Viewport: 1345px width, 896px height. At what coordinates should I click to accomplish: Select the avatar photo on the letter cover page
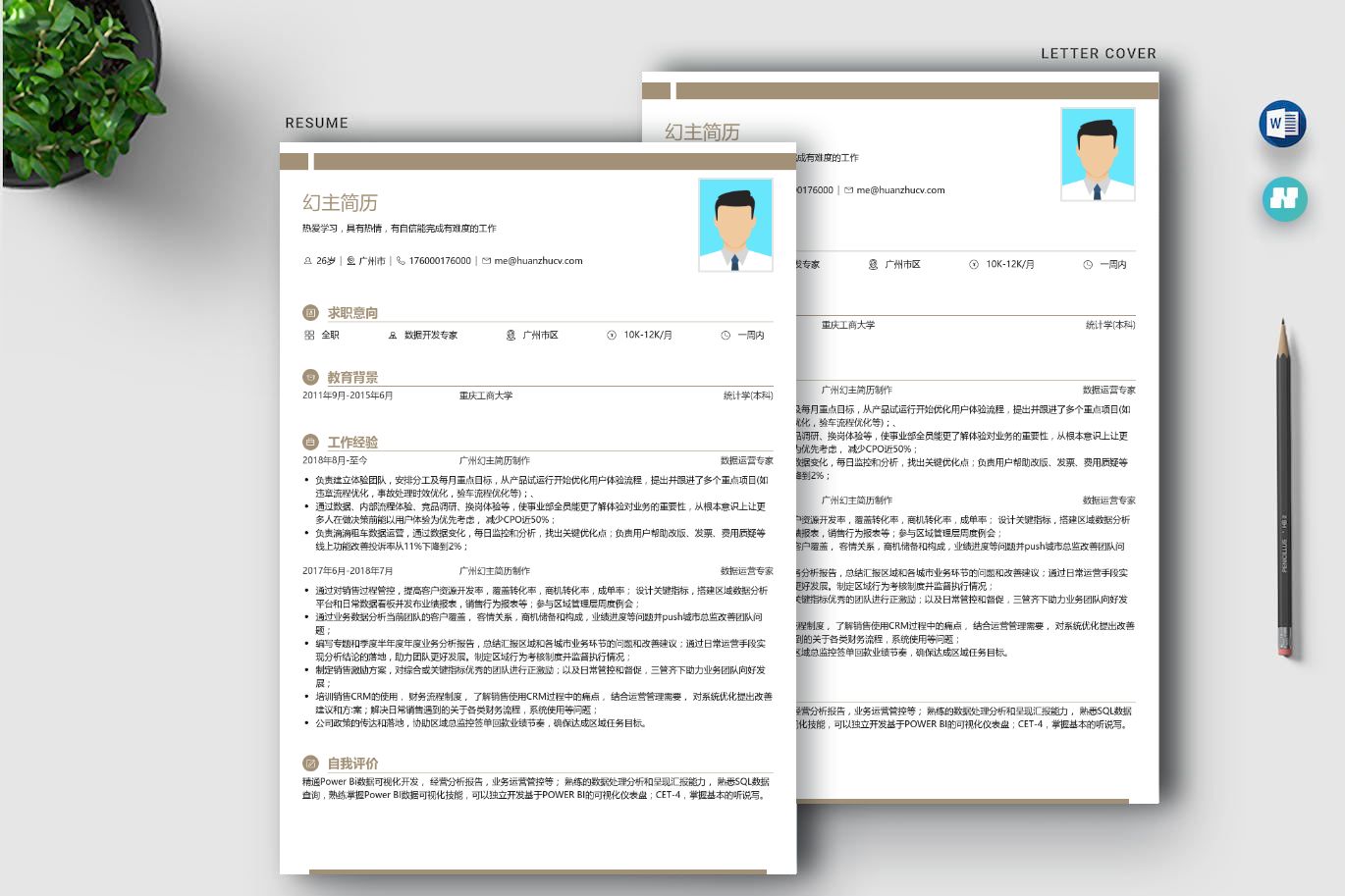pos(1098,154)
